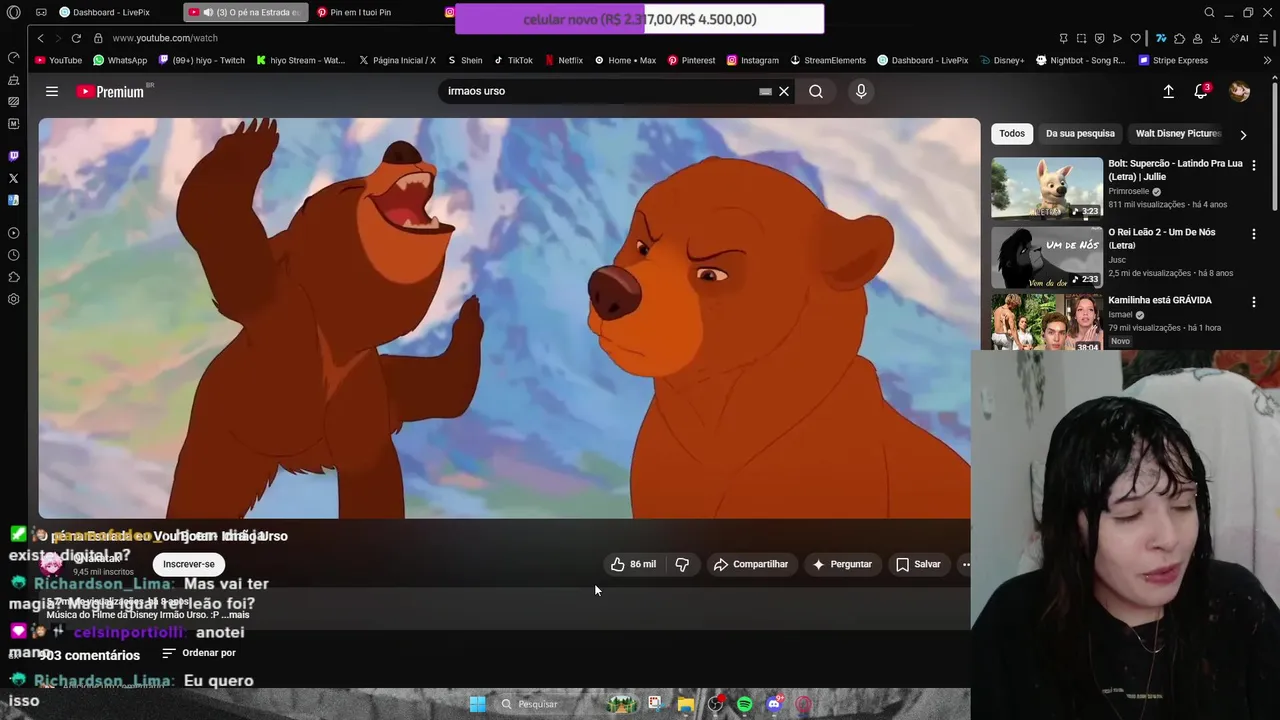Add page to favorites heart icon
This screenshot has height=720, width=1280.
click(1136, 38)
